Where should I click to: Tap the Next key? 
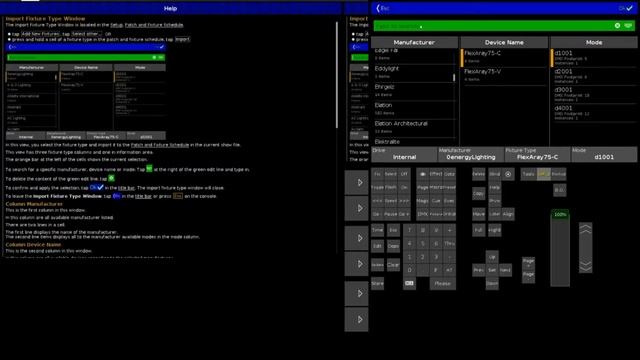coord(505,270)
